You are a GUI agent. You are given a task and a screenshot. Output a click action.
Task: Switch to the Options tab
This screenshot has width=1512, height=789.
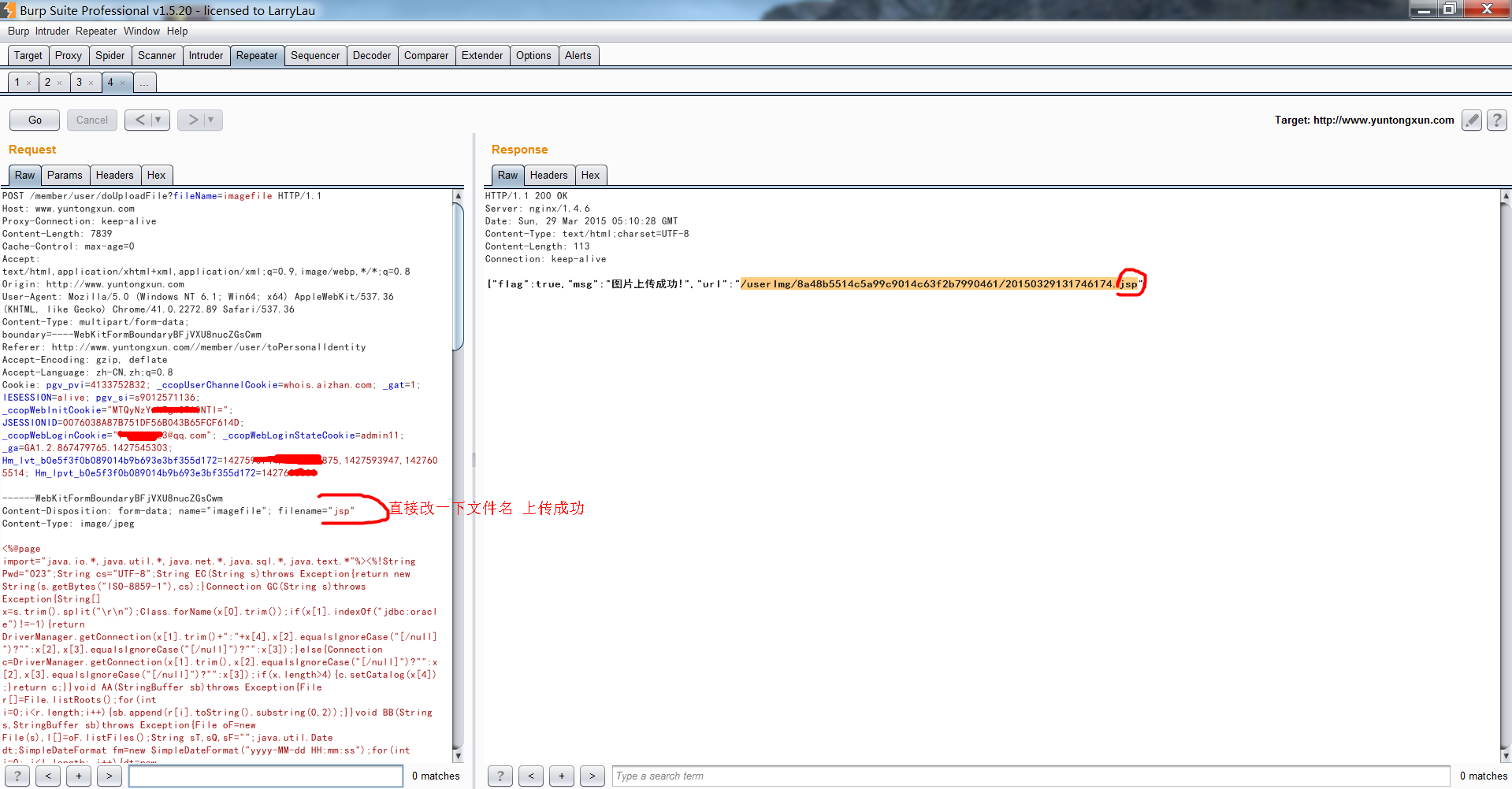point(533,56)
